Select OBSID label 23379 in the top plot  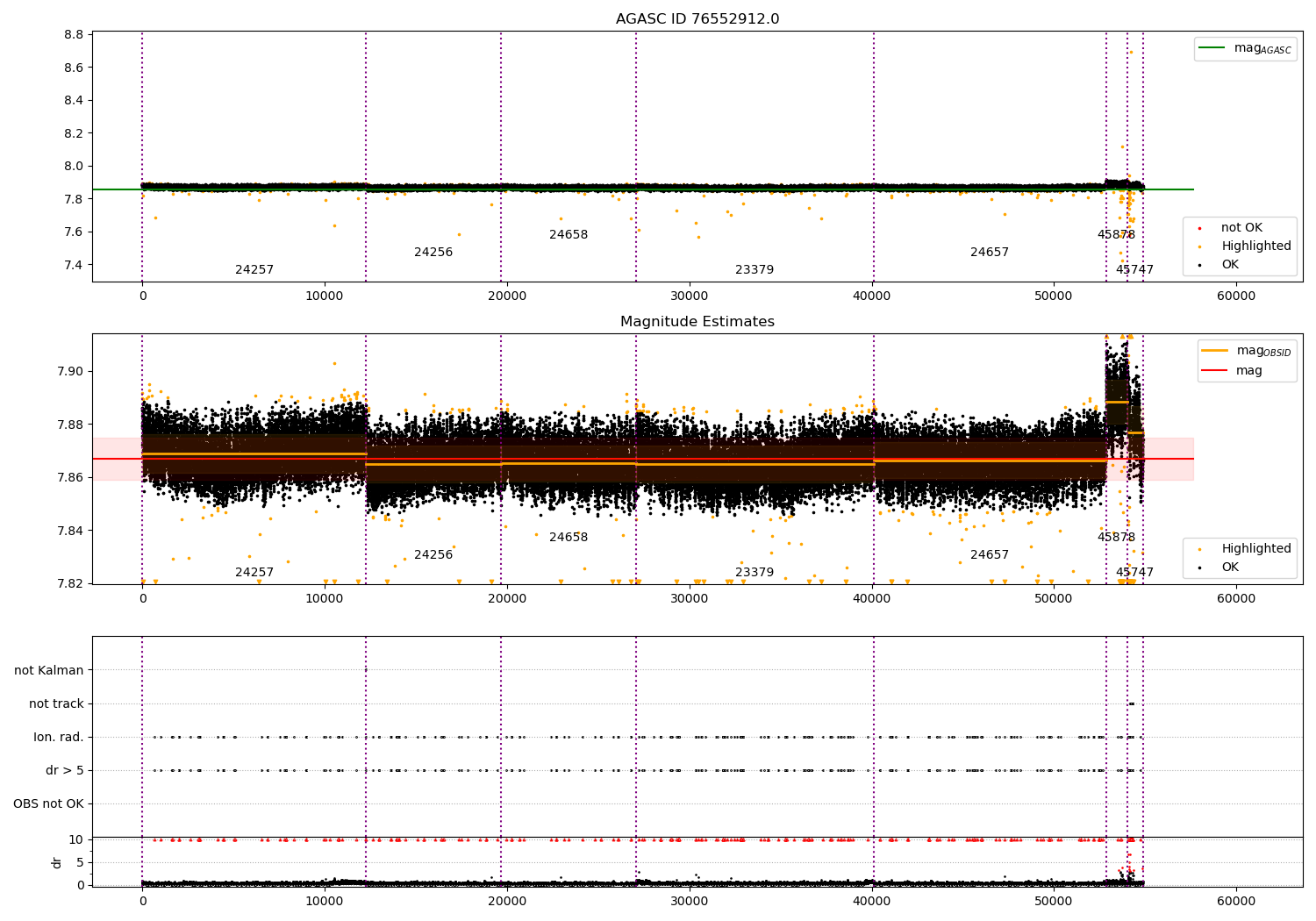(755, 270)
